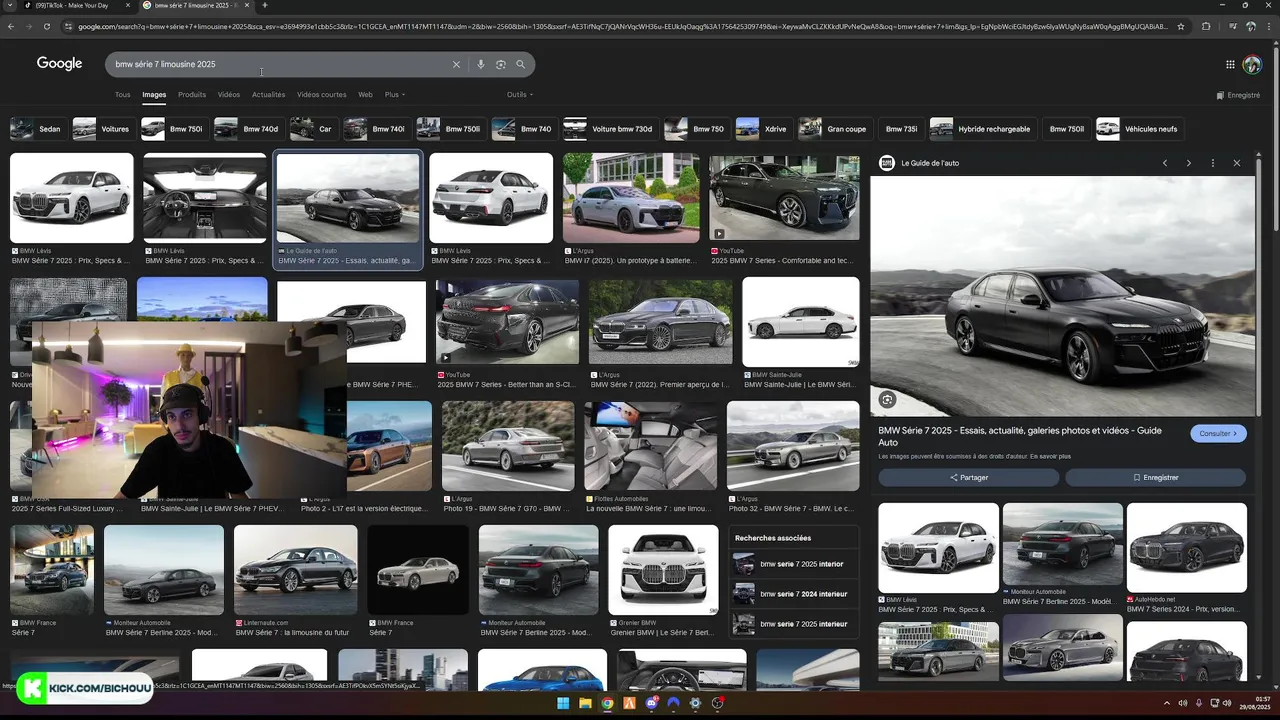Close the image preview panel
Image resolution: width=1280 pixels, height=720 pixels.
pyautogui.click(x=1237, y=163)
